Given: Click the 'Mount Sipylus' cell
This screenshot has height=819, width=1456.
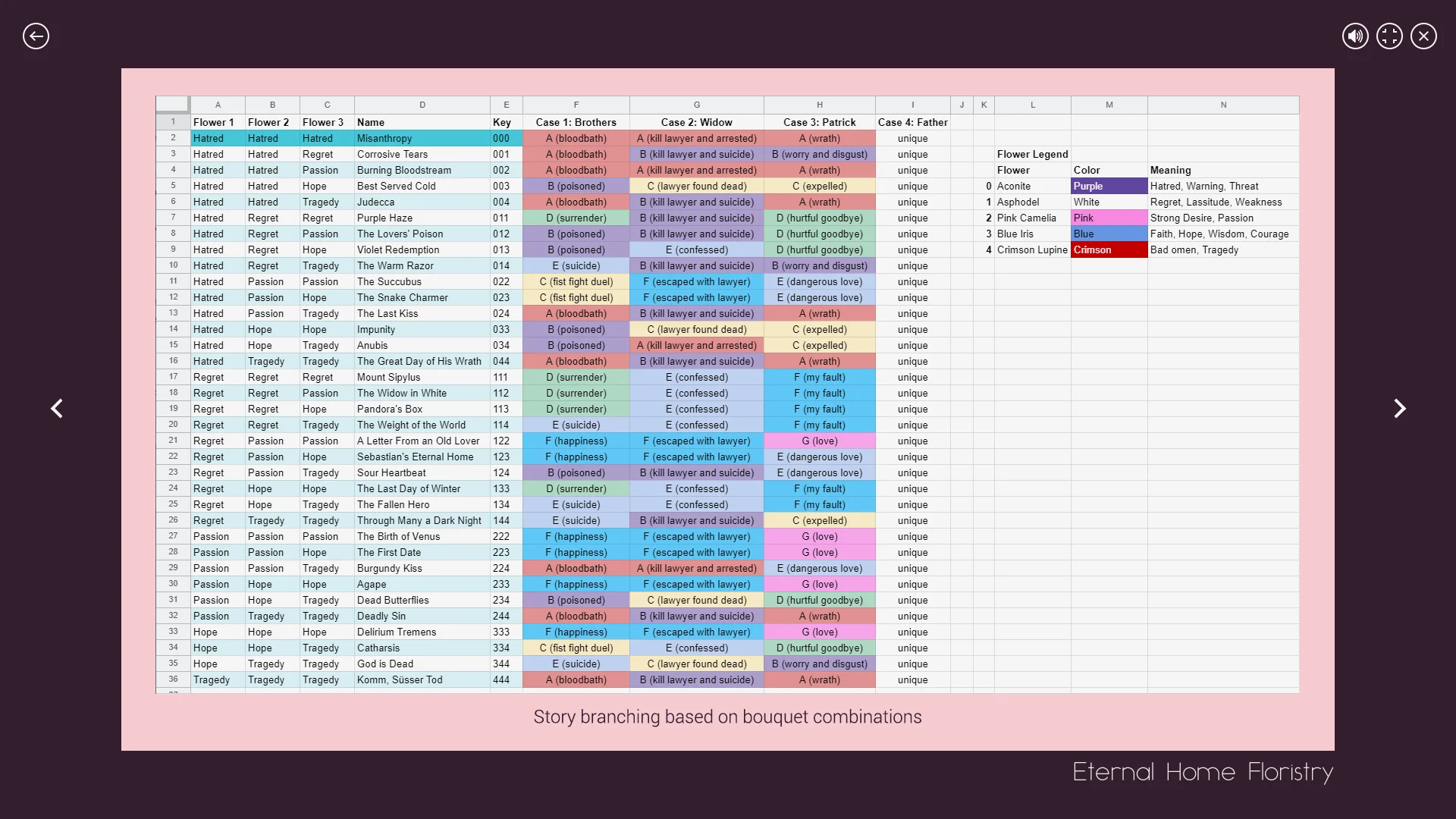Looking at the screenshot, I should 422,377.
